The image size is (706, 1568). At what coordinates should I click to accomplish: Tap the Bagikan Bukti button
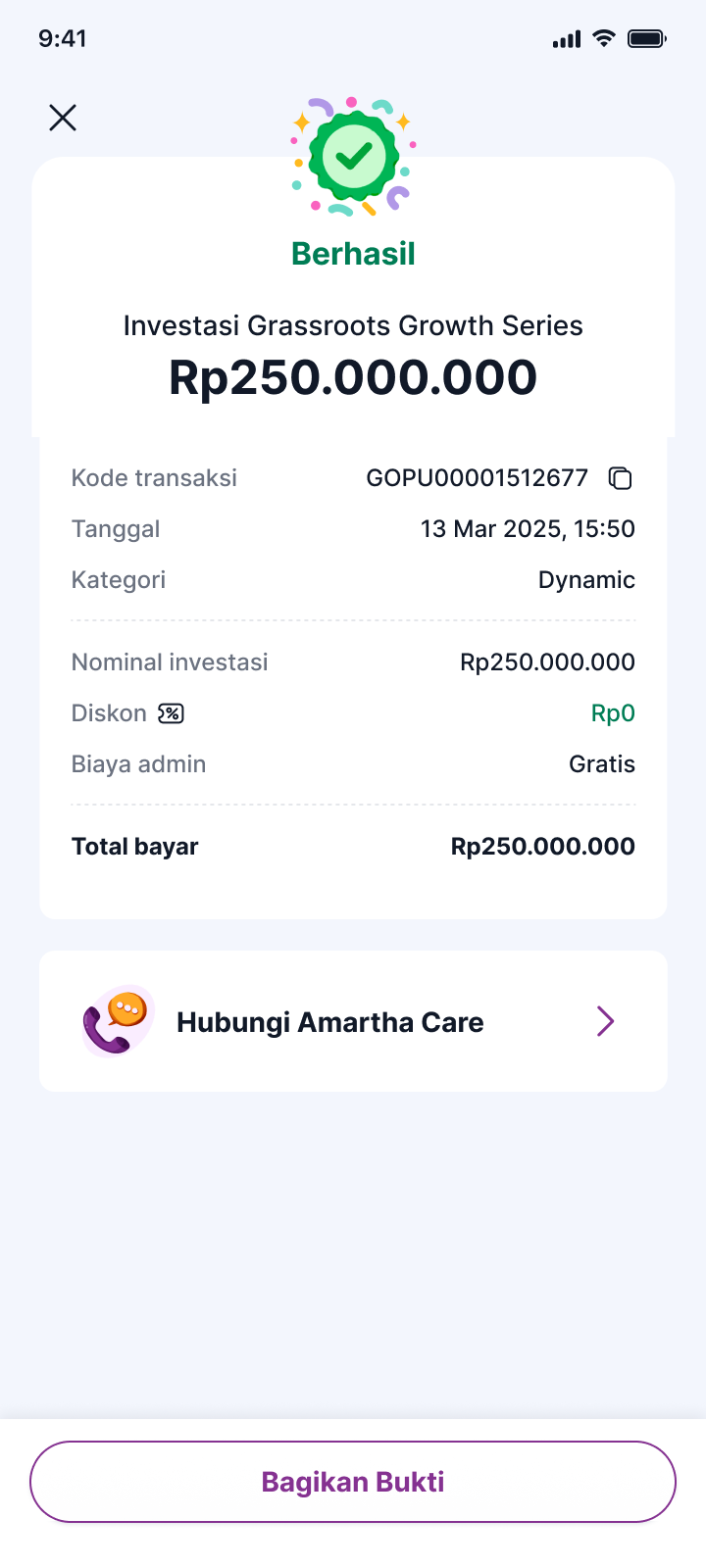tap(353, 1482)
